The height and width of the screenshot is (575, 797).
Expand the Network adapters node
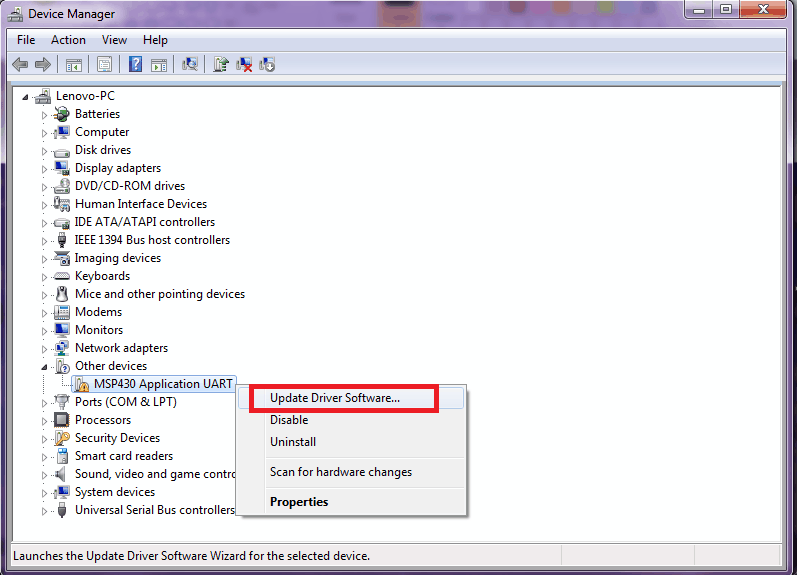[x=44, y=348]
